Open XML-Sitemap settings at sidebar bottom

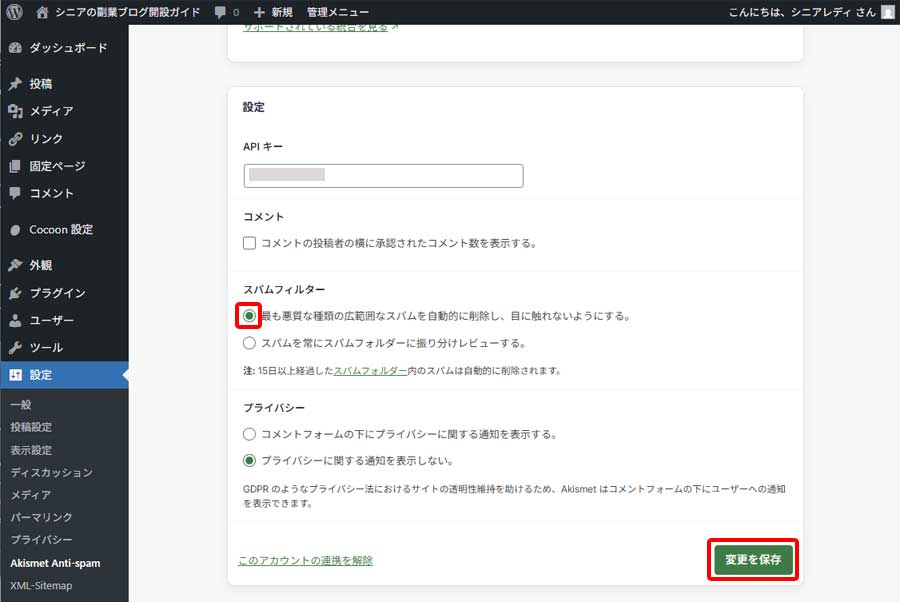(x=43, y=585)
